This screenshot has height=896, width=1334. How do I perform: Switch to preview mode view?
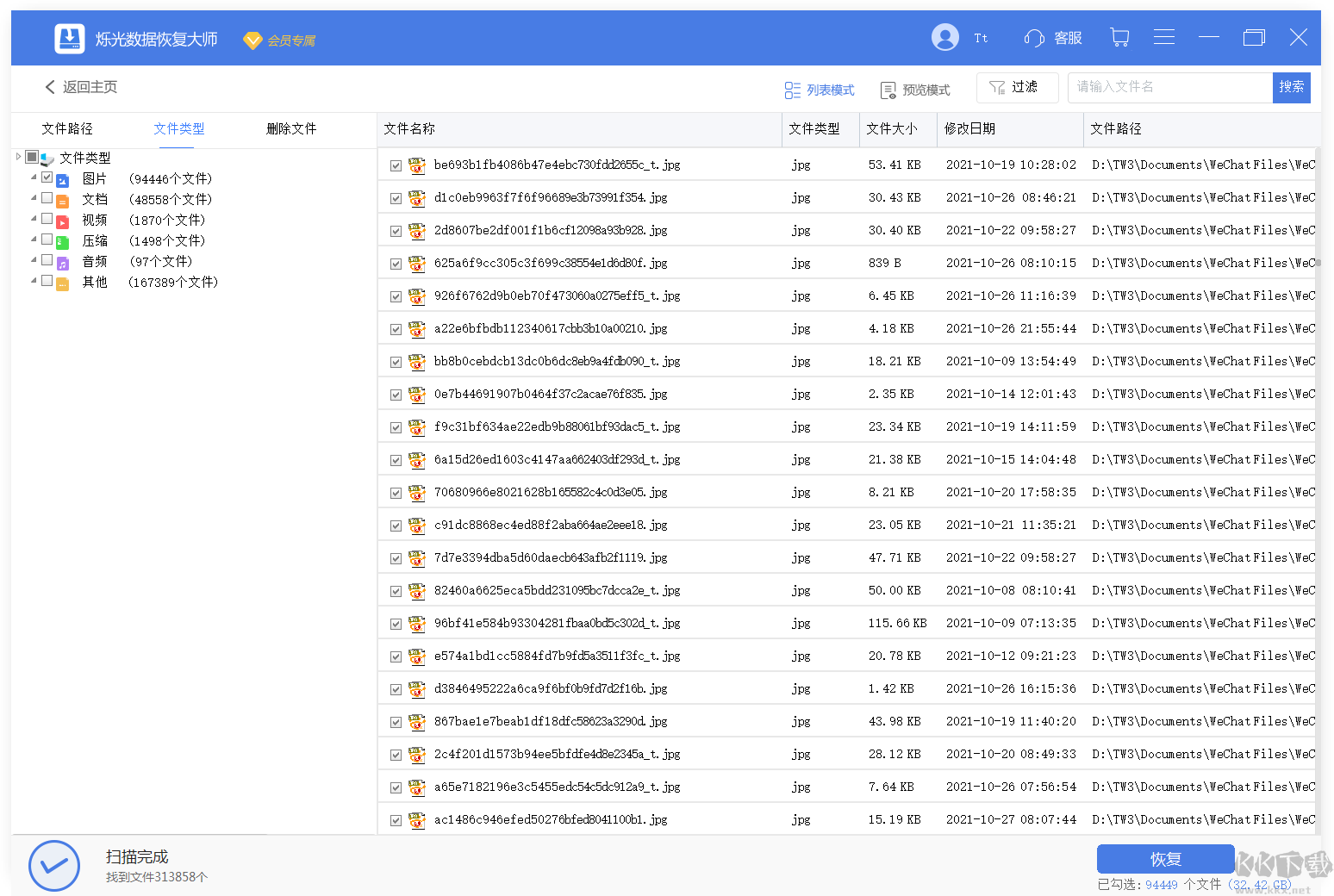pos(914,90)
